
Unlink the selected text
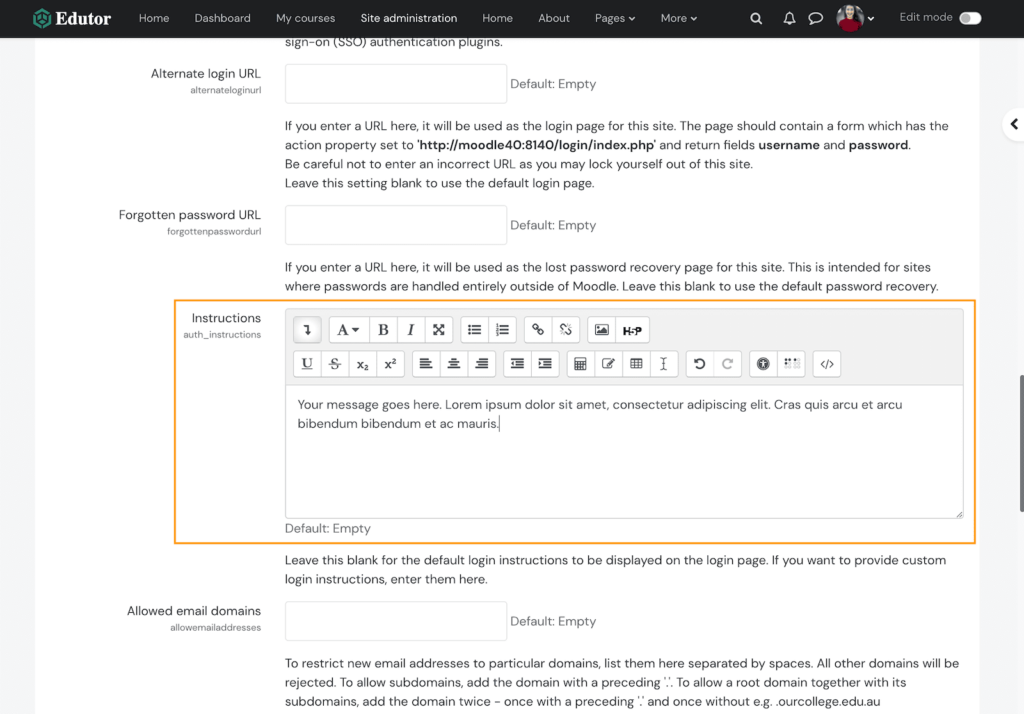(x=563, y=329)
